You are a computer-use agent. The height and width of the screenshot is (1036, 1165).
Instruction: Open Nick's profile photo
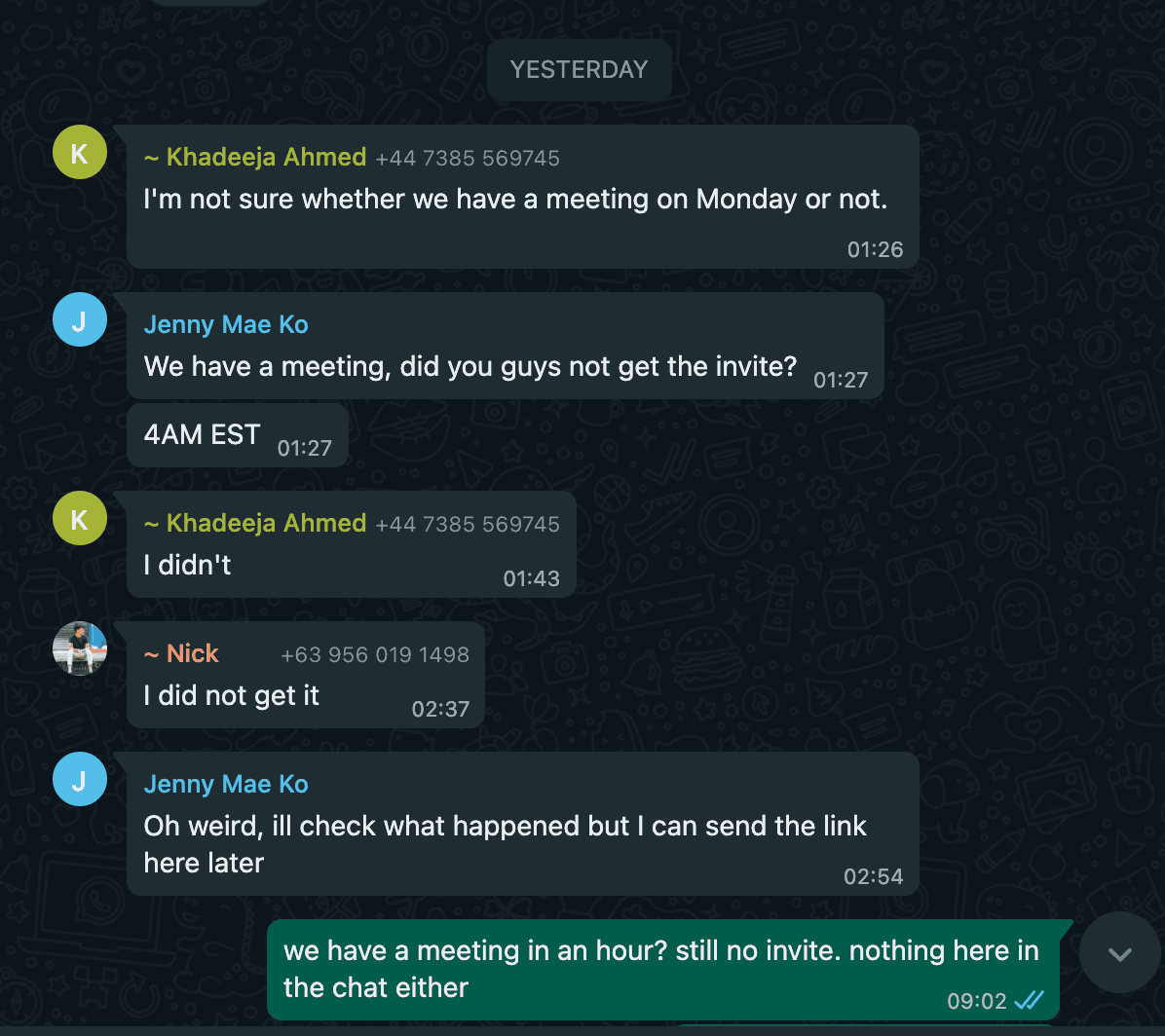tap(80, 648)
